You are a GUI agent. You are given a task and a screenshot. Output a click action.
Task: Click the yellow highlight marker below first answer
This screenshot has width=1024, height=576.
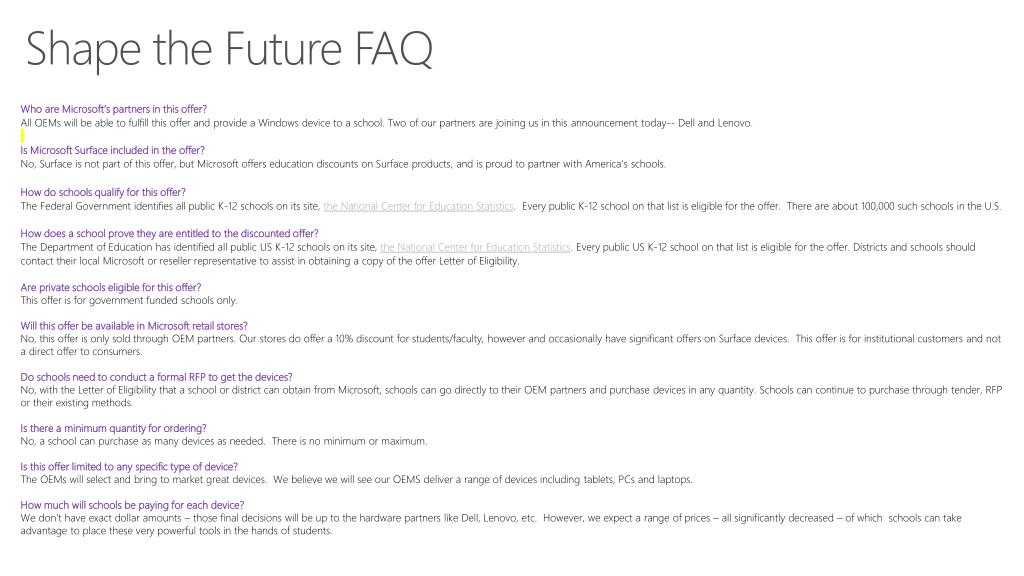(22, 136)
